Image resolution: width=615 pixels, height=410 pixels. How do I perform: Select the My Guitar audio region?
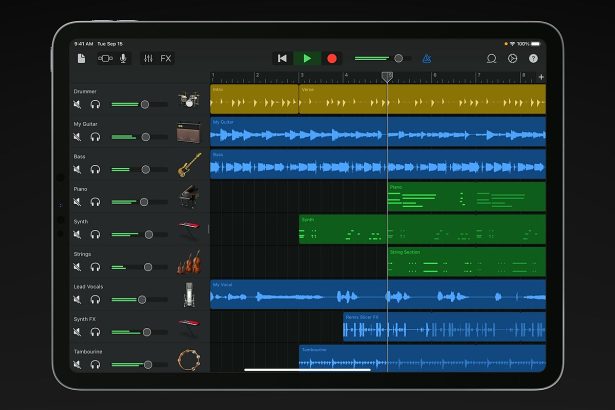[x=378, y=132]
